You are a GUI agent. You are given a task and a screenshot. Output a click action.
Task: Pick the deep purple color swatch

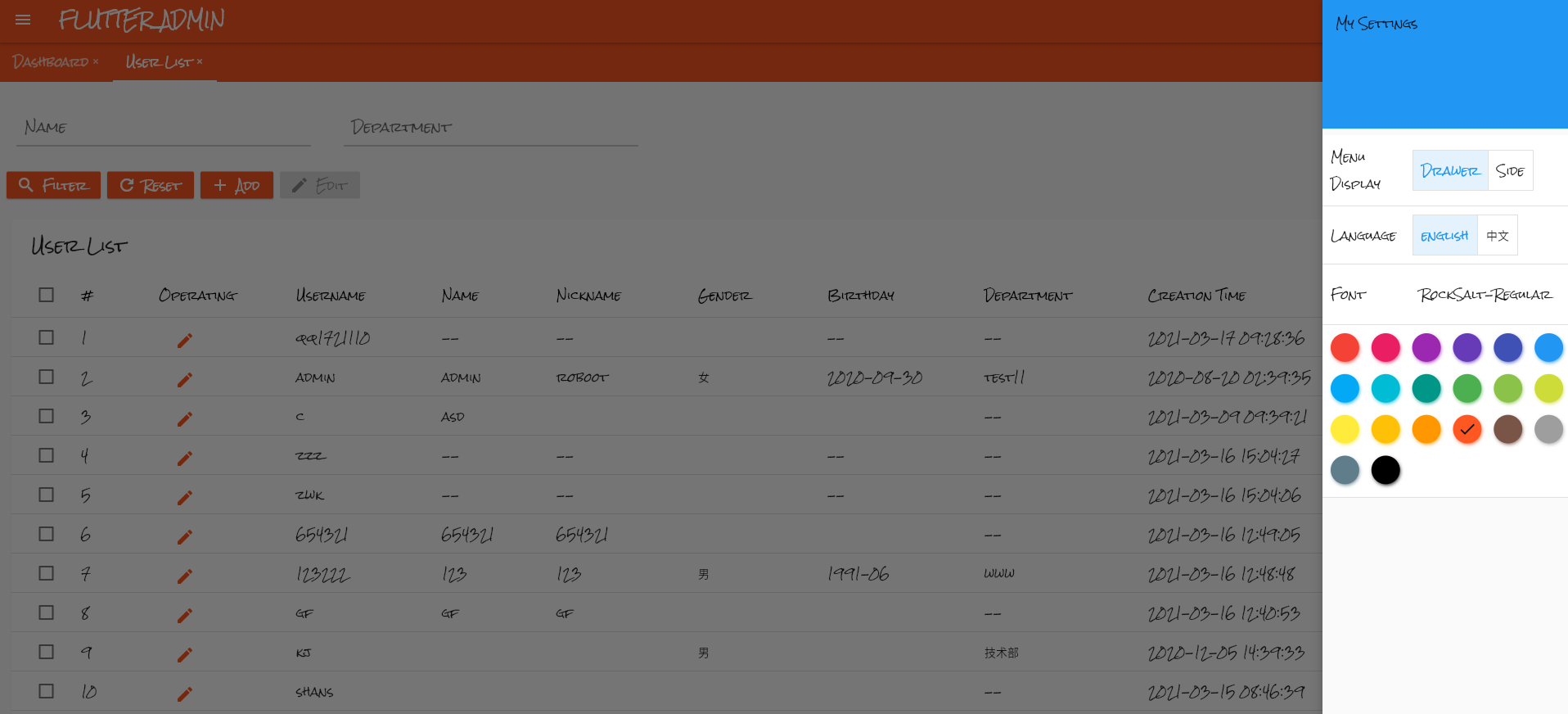[x=1467, y=347]
